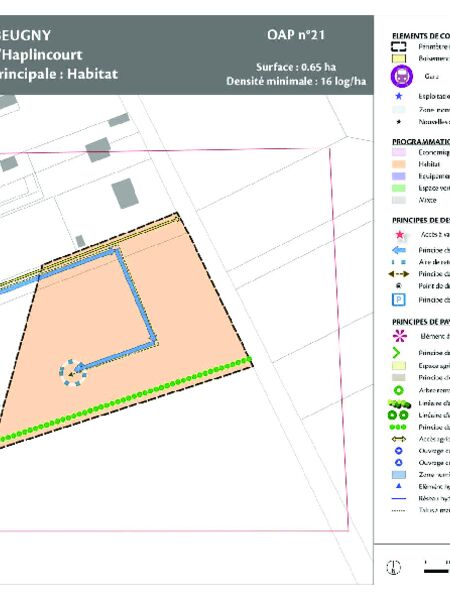Click the dashed perimeter rectangle symbol
This screenshot has height=600, width=450.
tap(398, 47)
